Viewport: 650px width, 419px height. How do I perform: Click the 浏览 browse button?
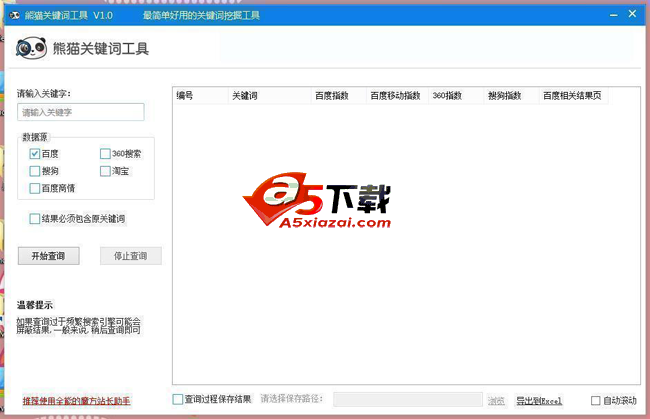coord(496,401)
